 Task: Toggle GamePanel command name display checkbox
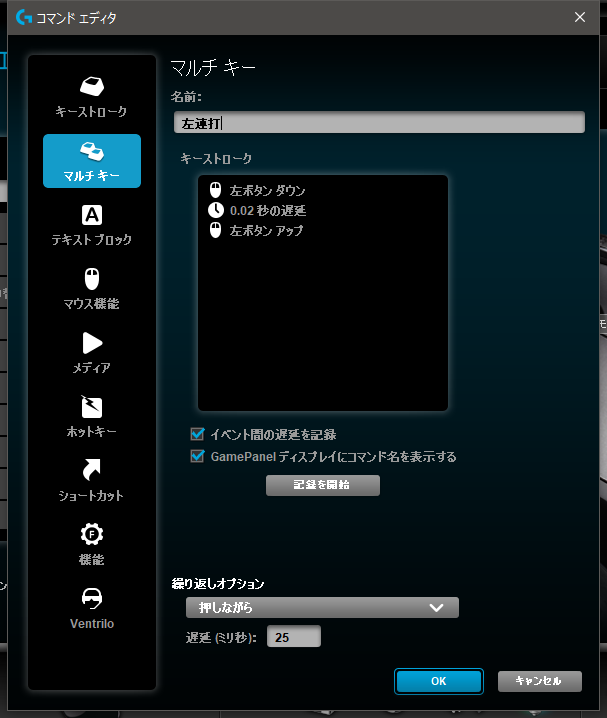197,457
